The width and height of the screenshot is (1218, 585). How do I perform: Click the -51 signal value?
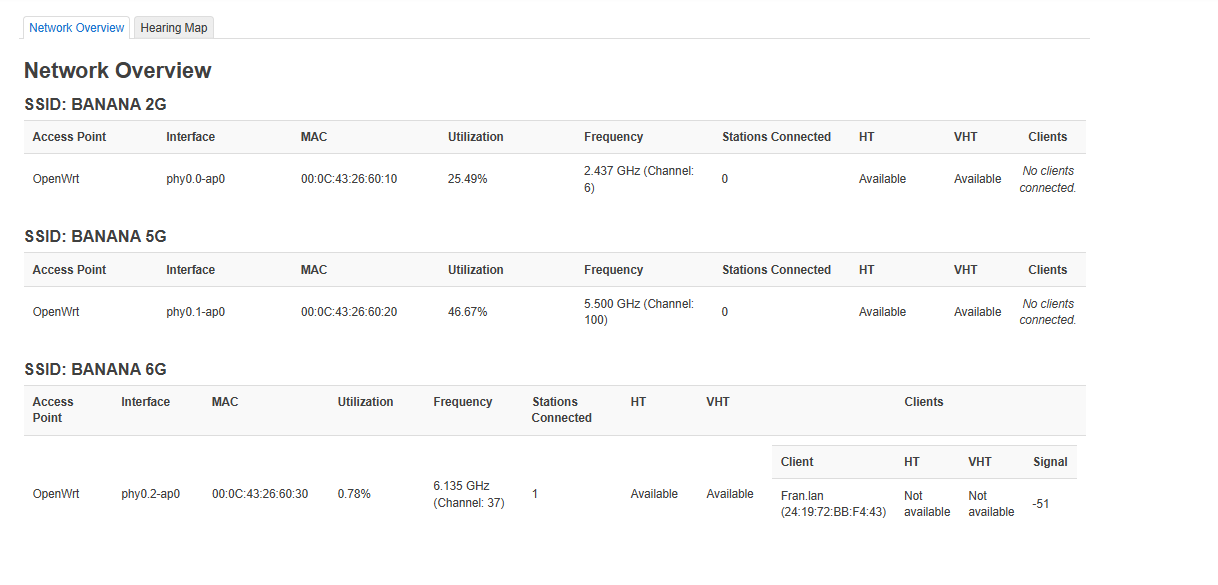coord(1041,504)
